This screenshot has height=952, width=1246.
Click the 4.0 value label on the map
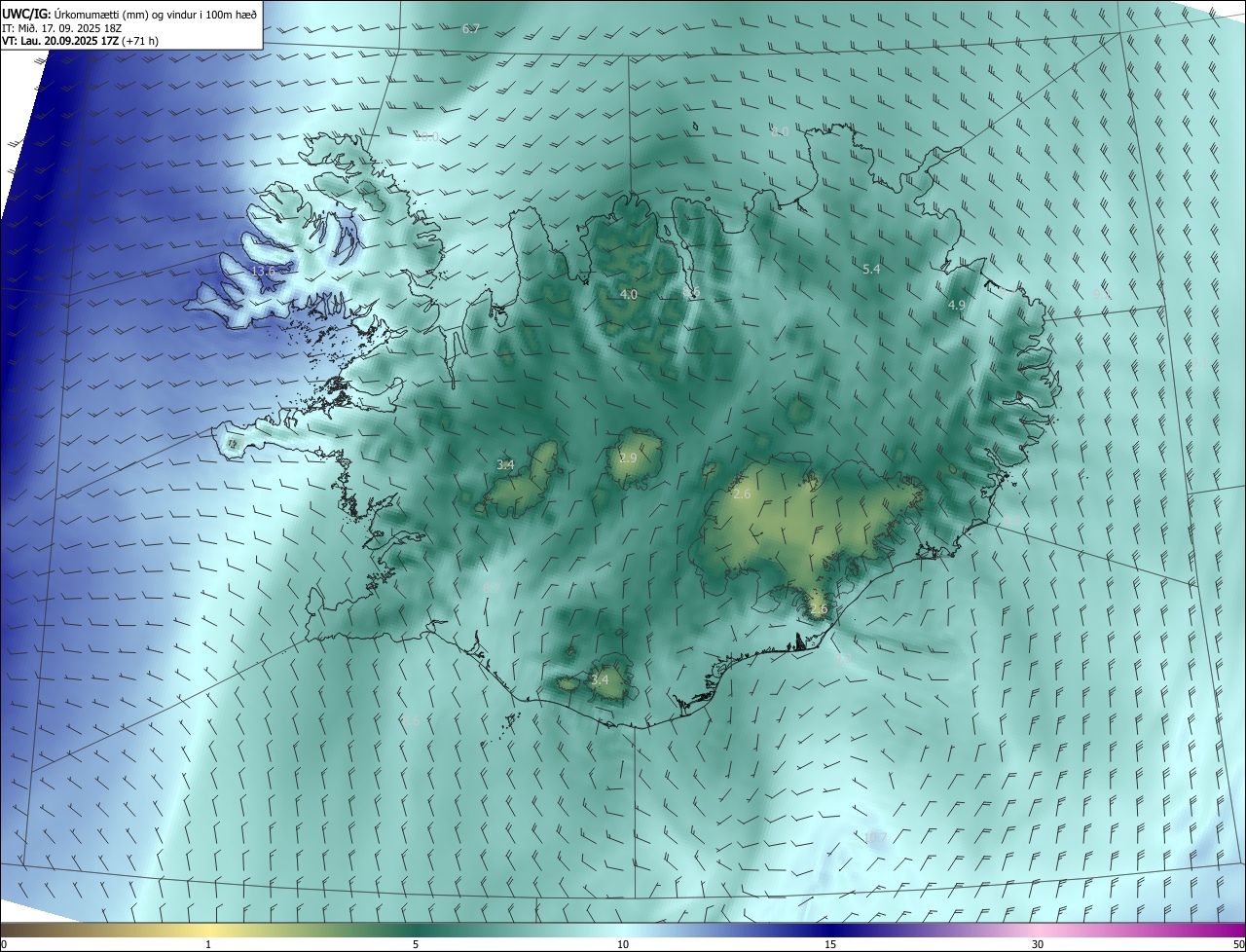pos(629,294)
